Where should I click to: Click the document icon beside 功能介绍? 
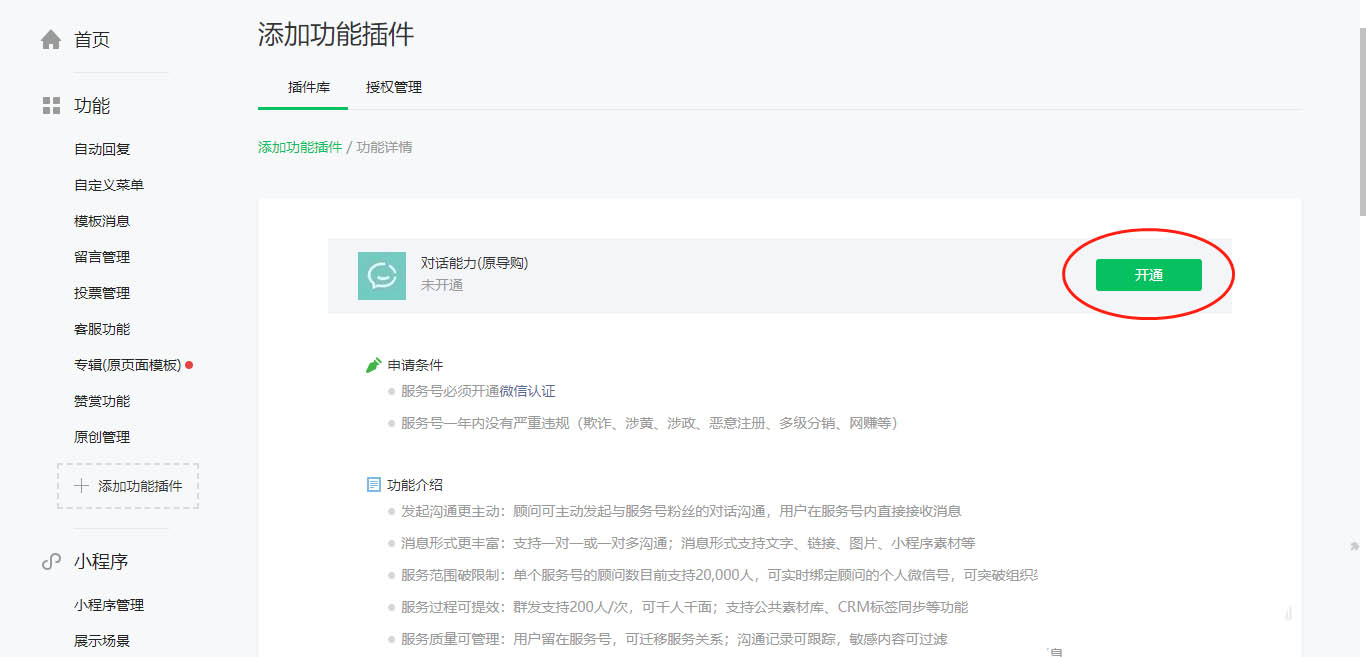[x=374, y=484]
